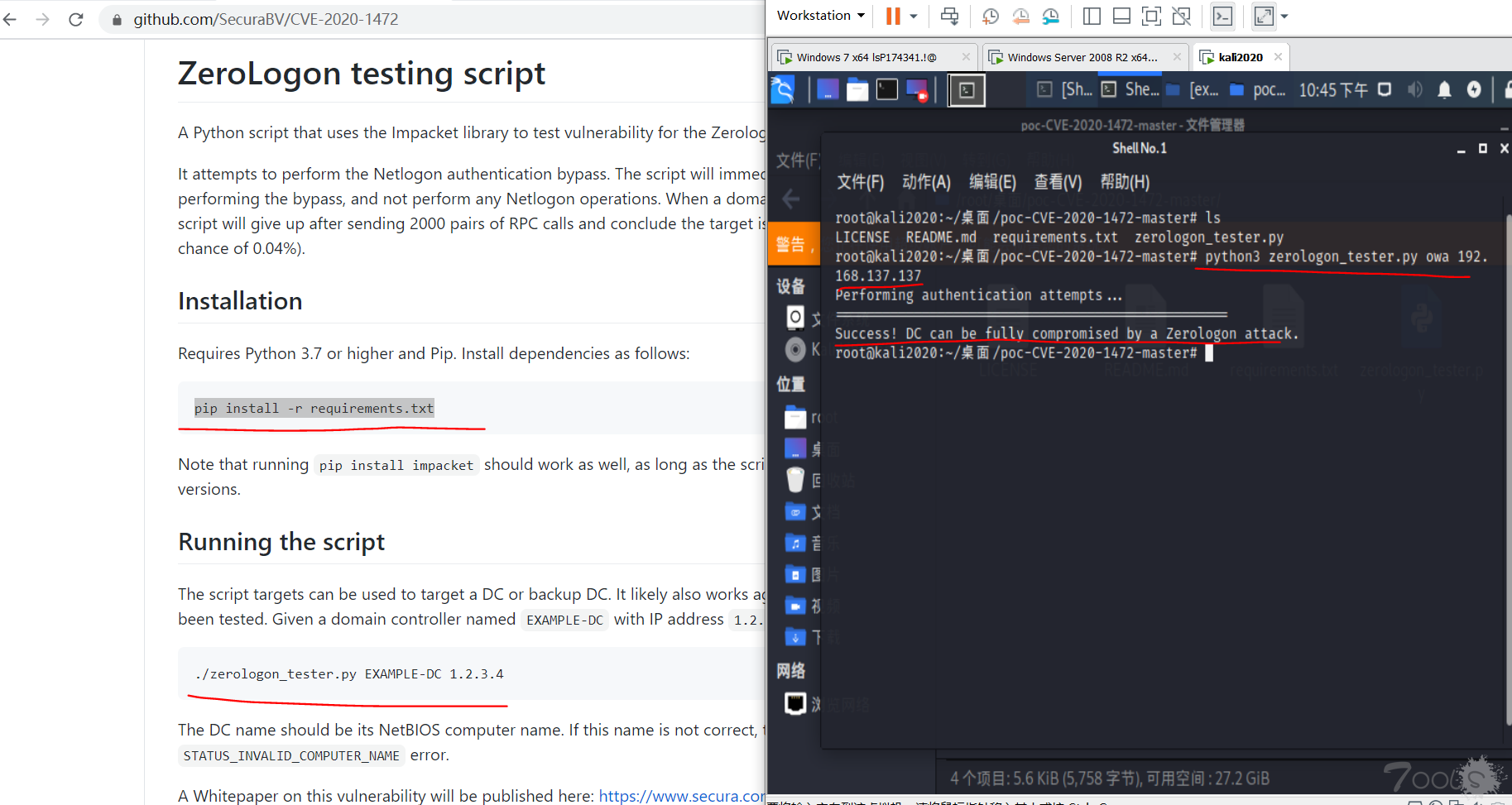Open the file manager launcher in Kali panel
Viewport: 1512px width, 805px height.
[857, 89]
